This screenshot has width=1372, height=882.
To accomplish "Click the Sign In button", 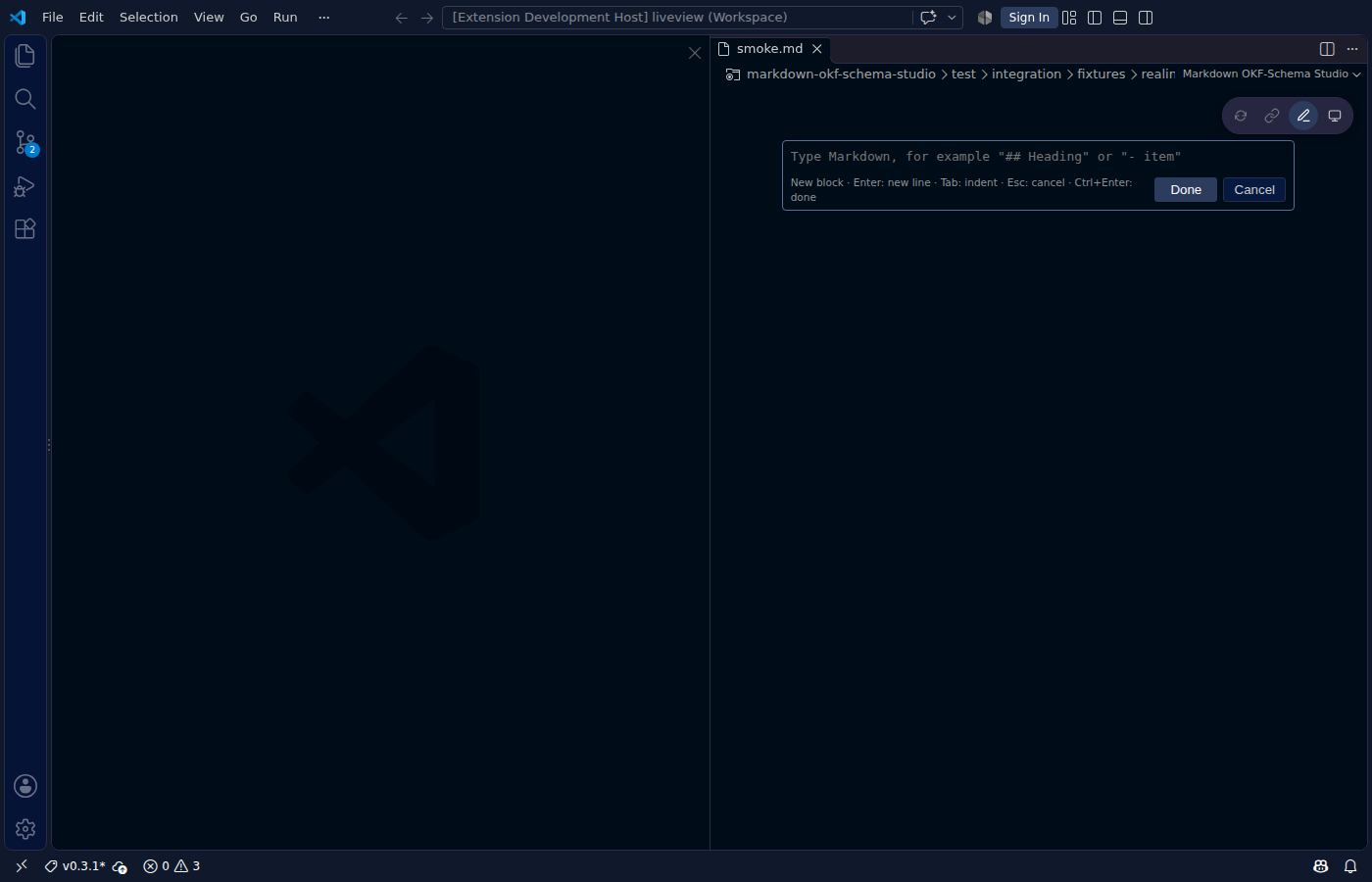I will 1029,18.
